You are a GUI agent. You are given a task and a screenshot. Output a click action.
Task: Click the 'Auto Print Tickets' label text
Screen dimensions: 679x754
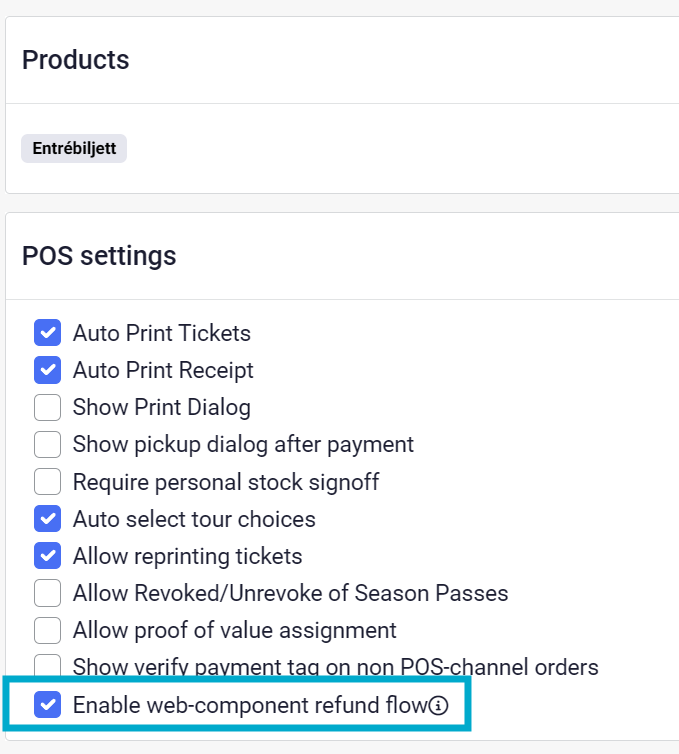tap(162, 332)
